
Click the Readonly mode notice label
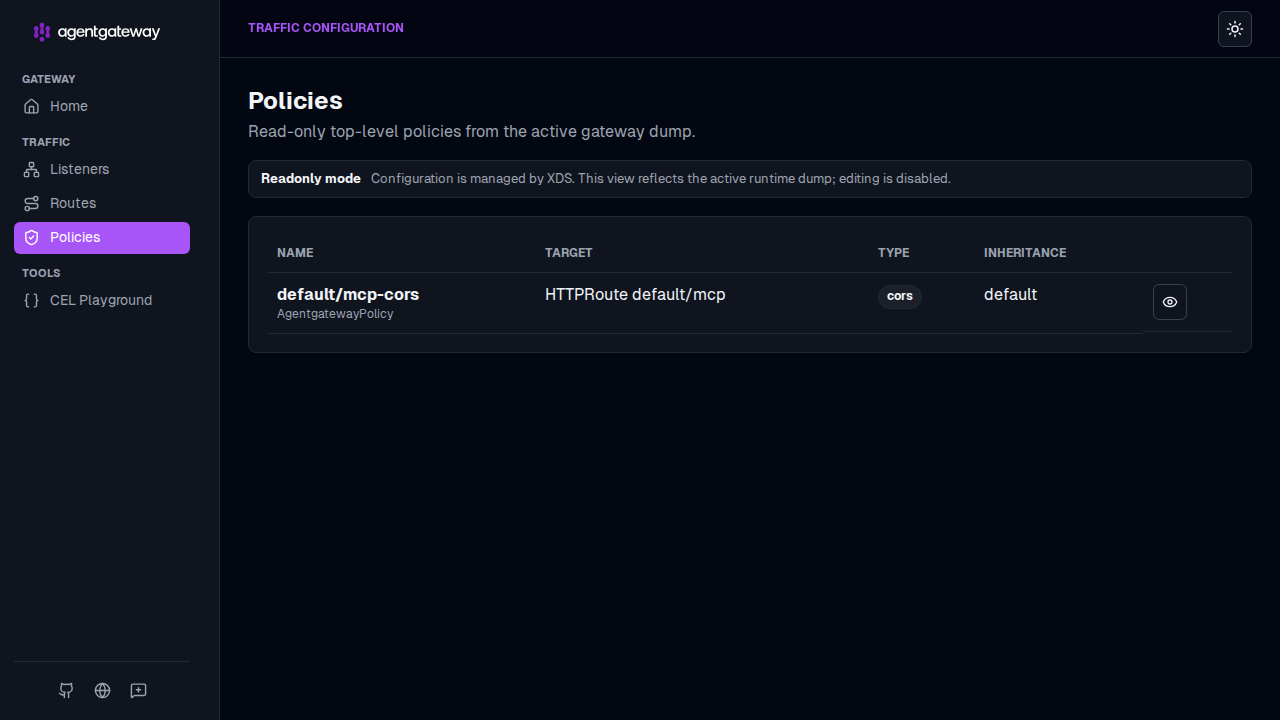(311, 179)
